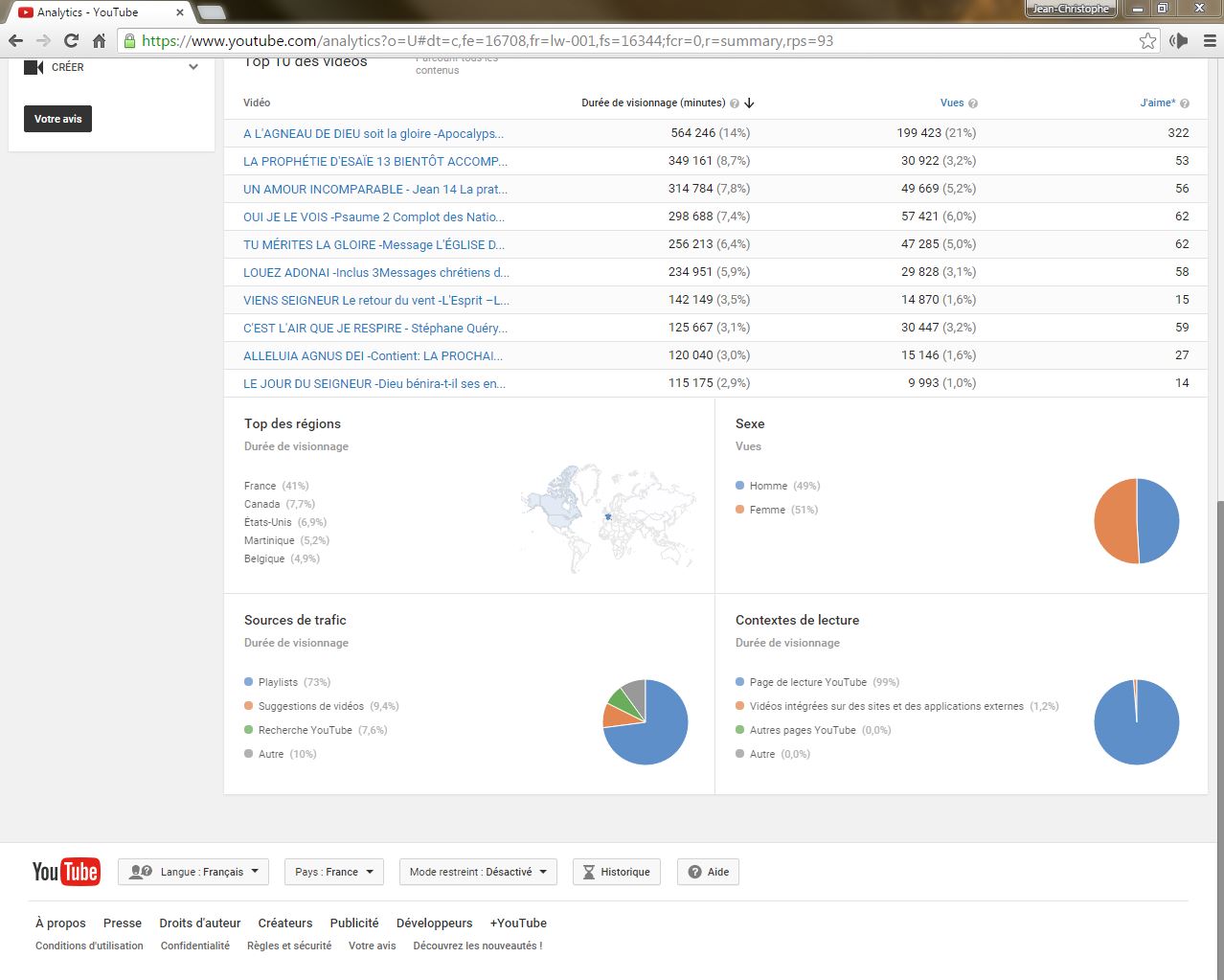Image resolution: width=1224 pixels, height=980 pixels.
Task: Click the Playlists (73%) legend entry
Action: (x=287, y=682)
